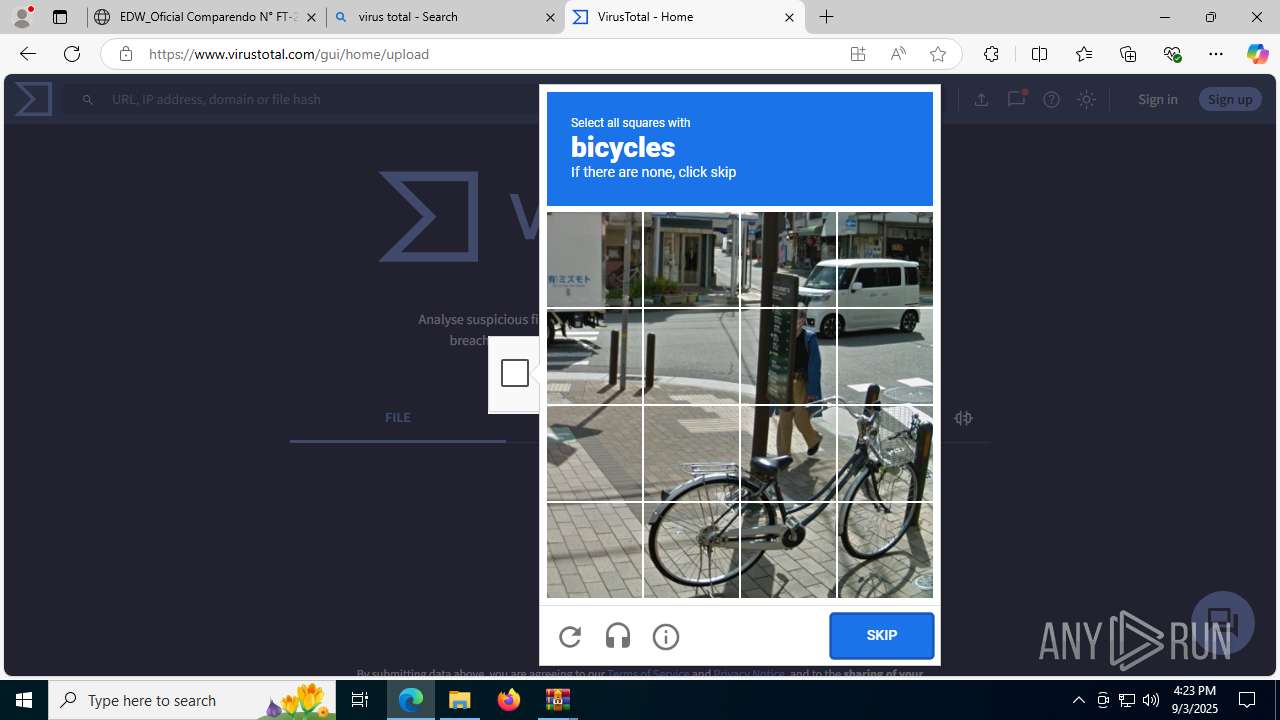The image size is (1280, 720).
Task: Enable Read aloud in address bar
Action: click(x=898, y=54)
